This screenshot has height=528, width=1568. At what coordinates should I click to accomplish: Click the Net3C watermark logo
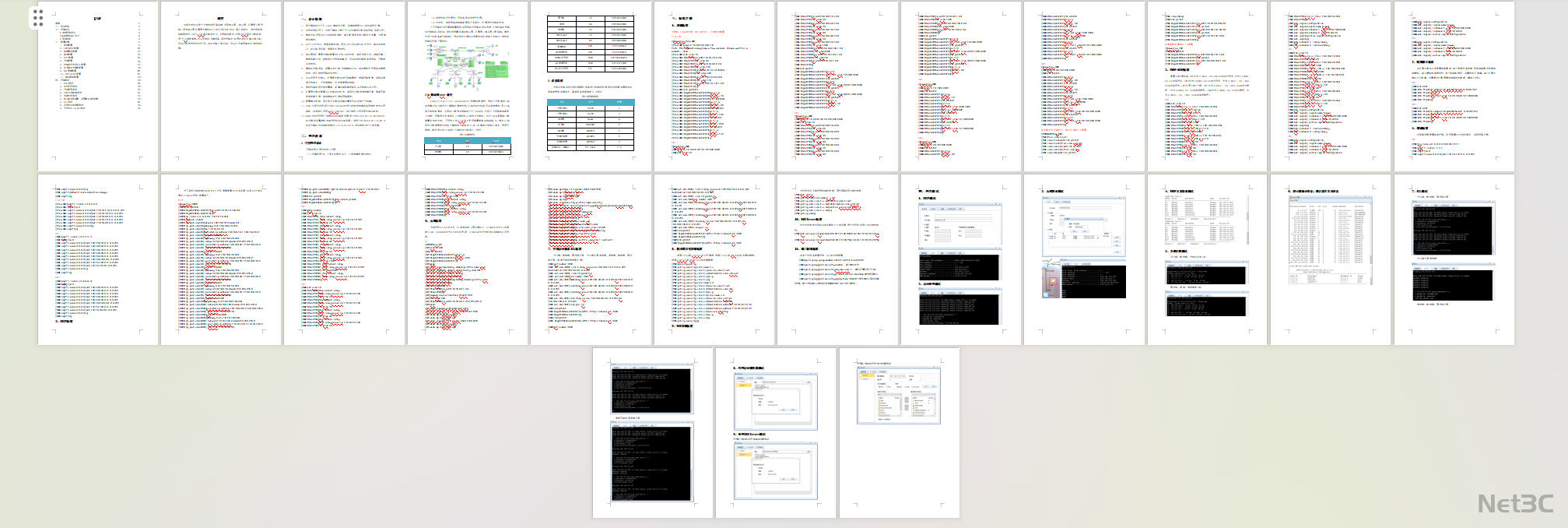[x=1515, y=505]
